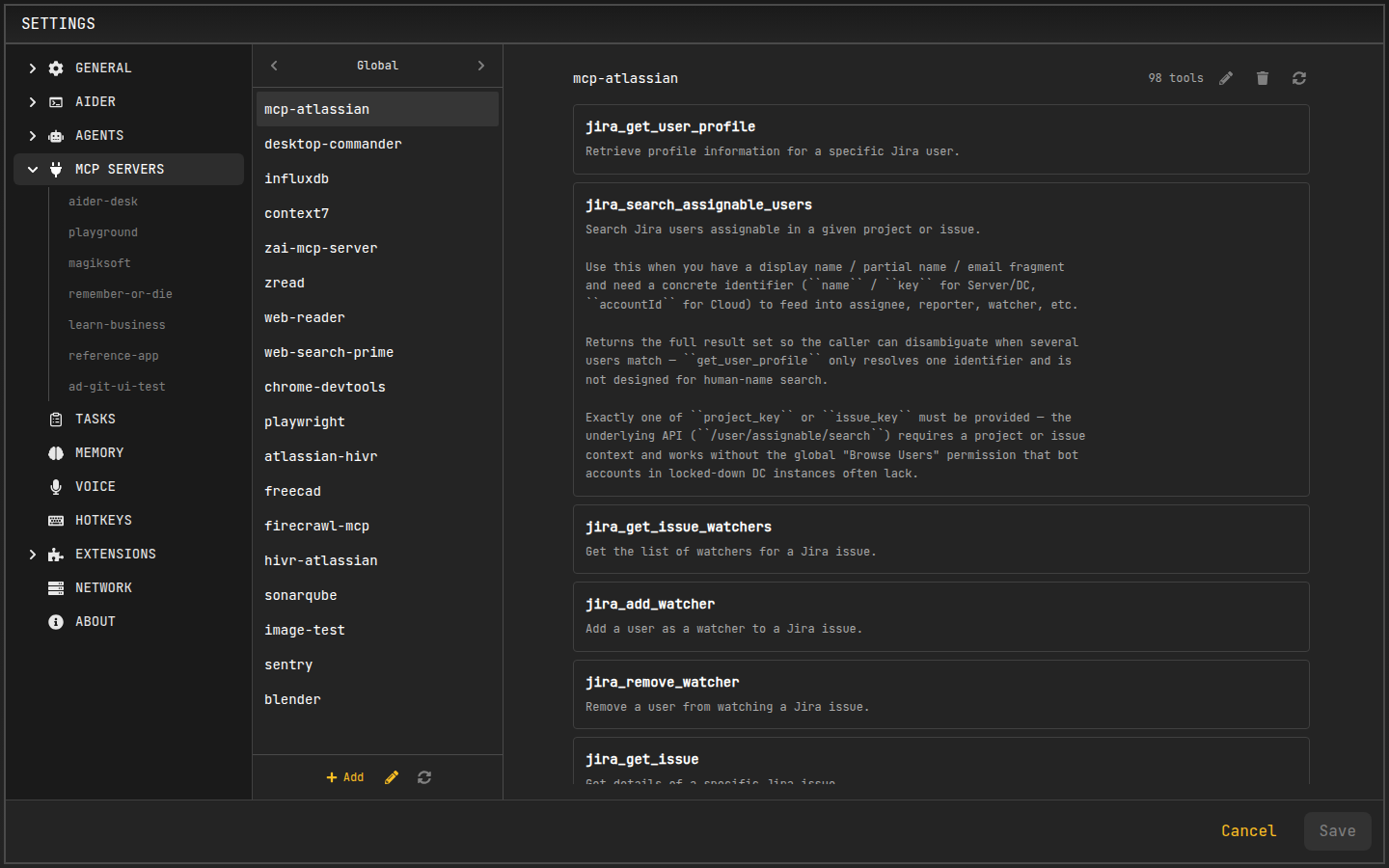Open the jira_get_user_profile tool card
1389x868 pixels.
[941, 140]
